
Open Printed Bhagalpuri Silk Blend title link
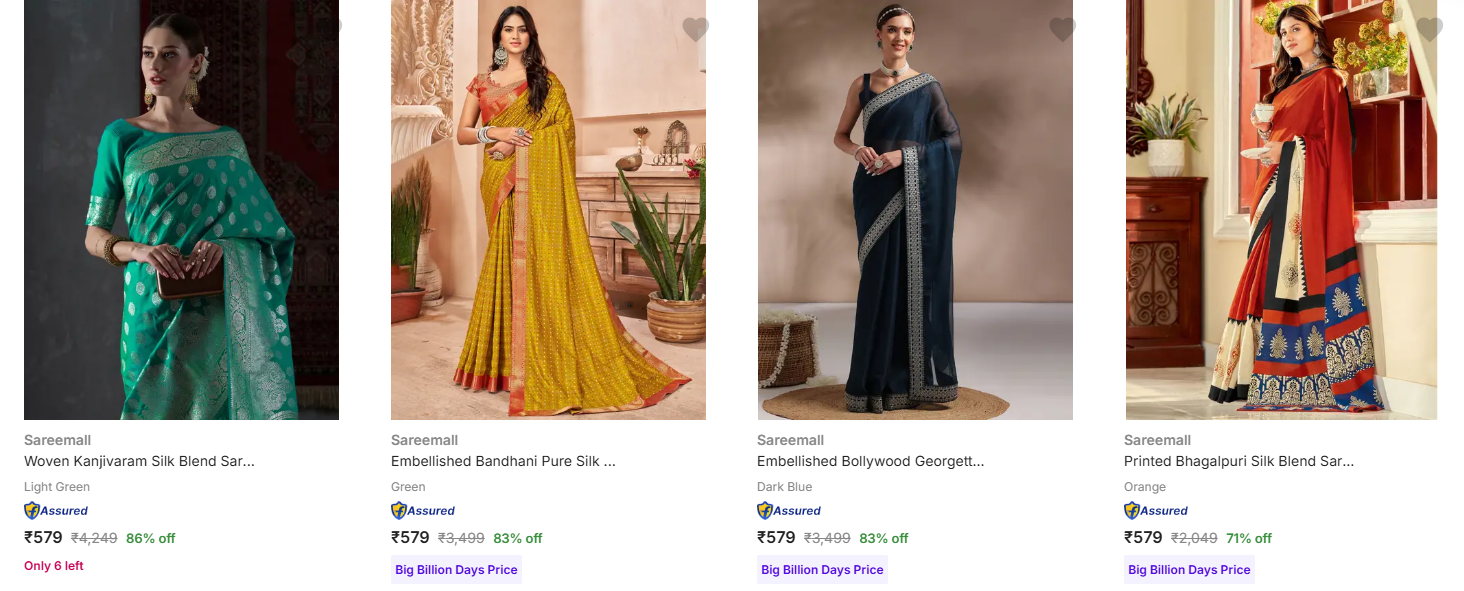tap(1239, 462)
